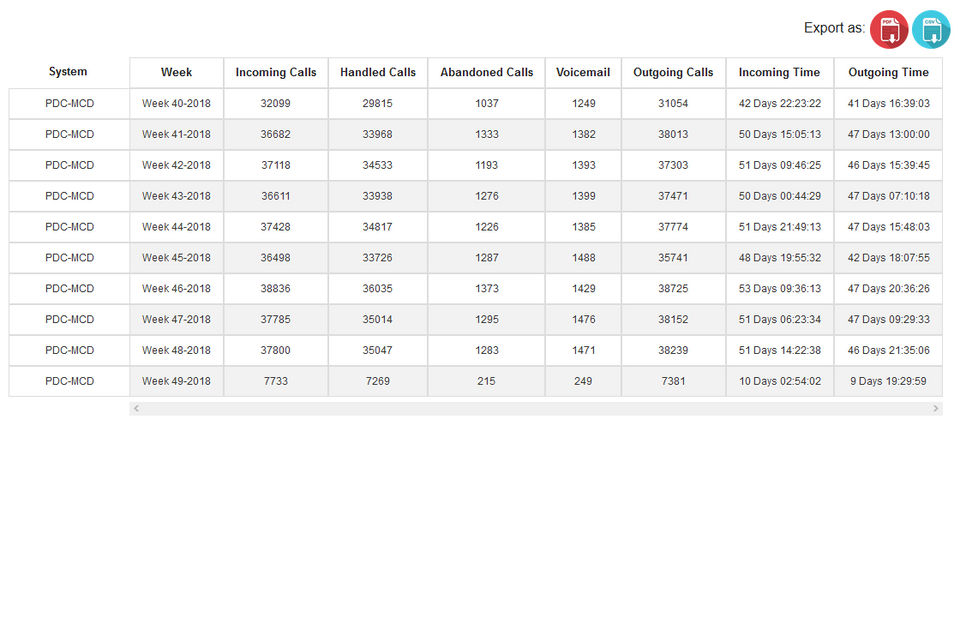Click outgoing calls value 38013
The image size is (960, 629).
point(673,135)
